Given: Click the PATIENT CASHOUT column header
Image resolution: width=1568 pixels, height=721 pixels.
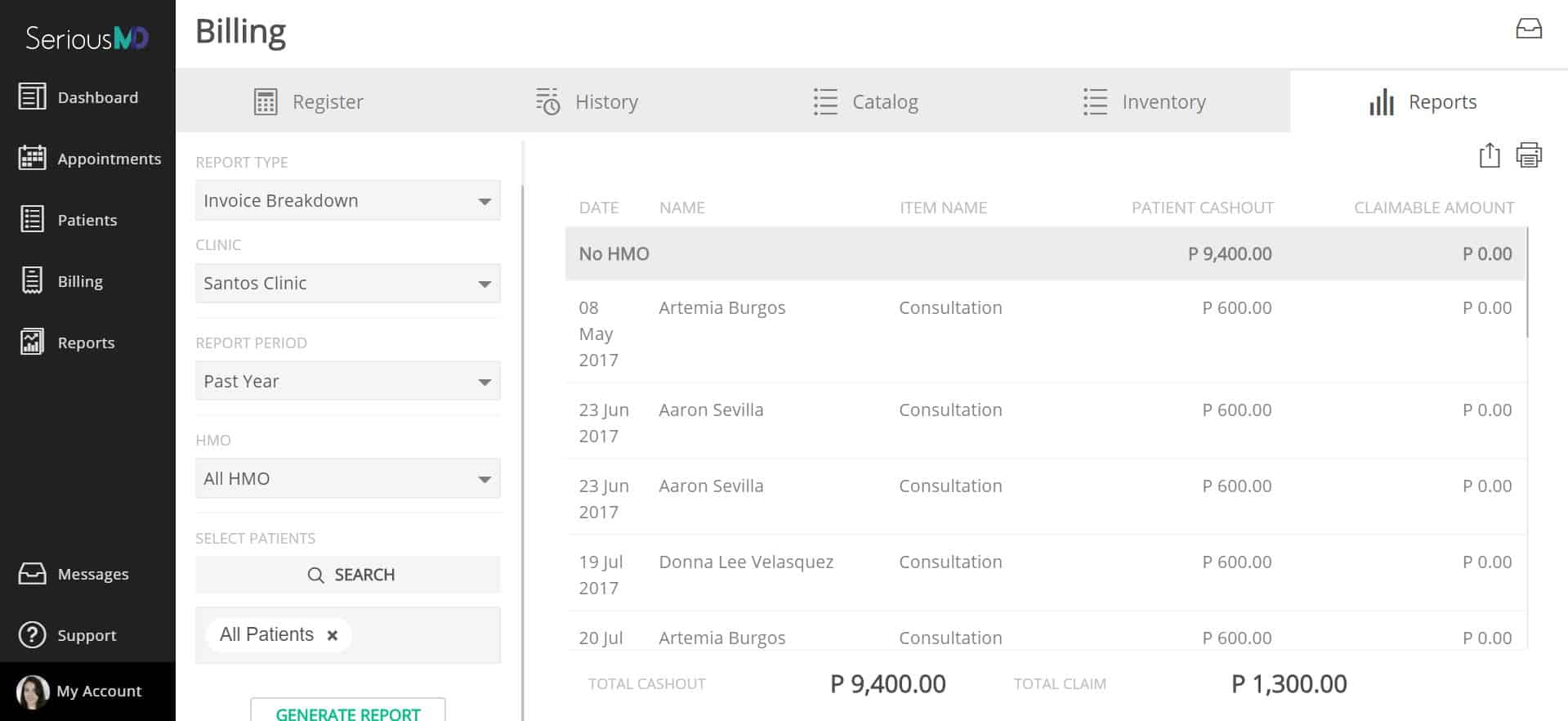Looking at the screenshot, I should (1202, 208).
